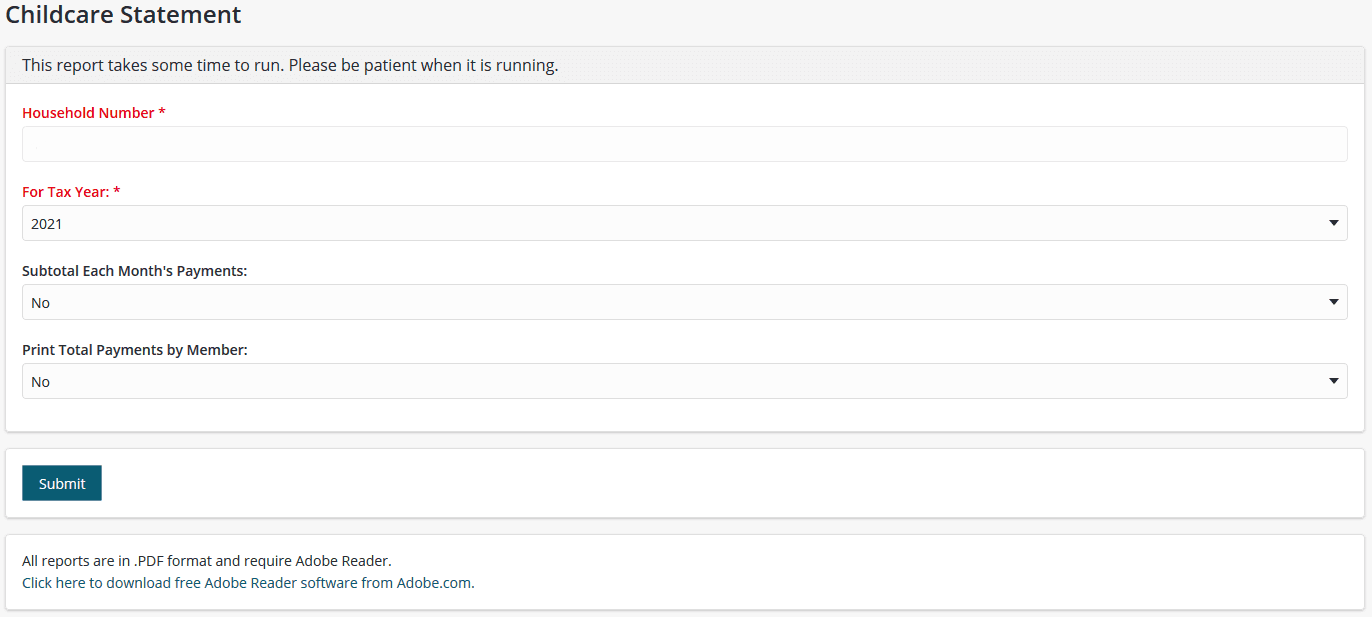Click the report-takes-time notice banner

click(x=290, y=66)
